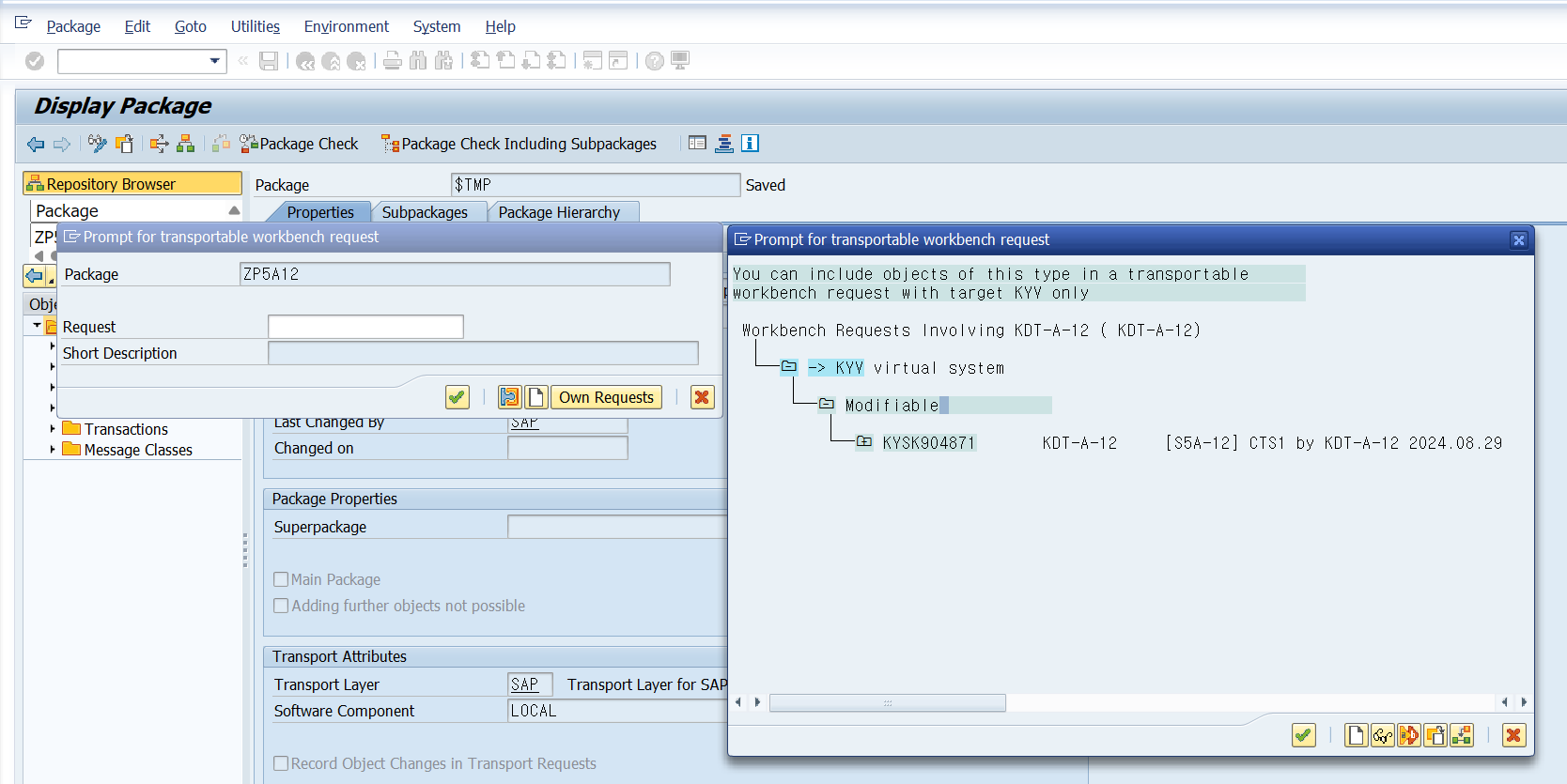Click the orange a-b arrow icon in right dialog
1567x784 pixels.
pos(1408,735)
